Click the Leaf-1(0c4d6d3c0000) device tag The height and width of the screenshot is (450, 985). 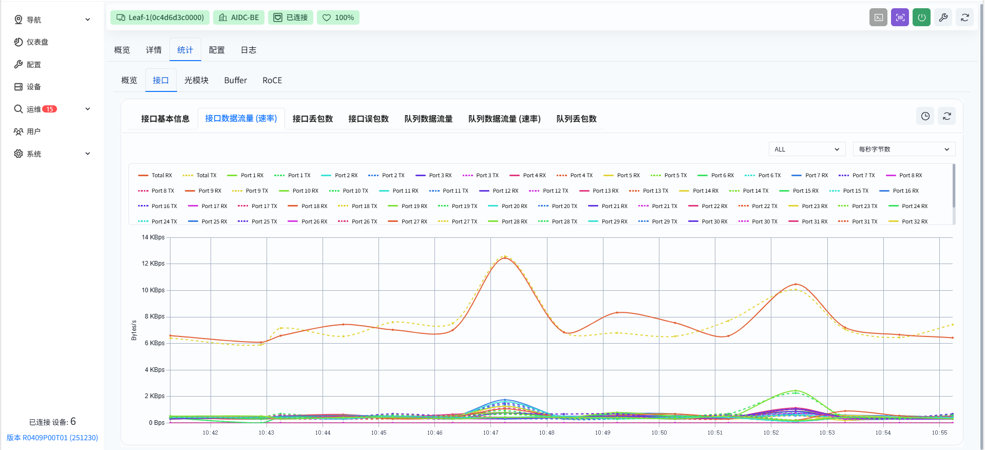[x=160, y=18]
